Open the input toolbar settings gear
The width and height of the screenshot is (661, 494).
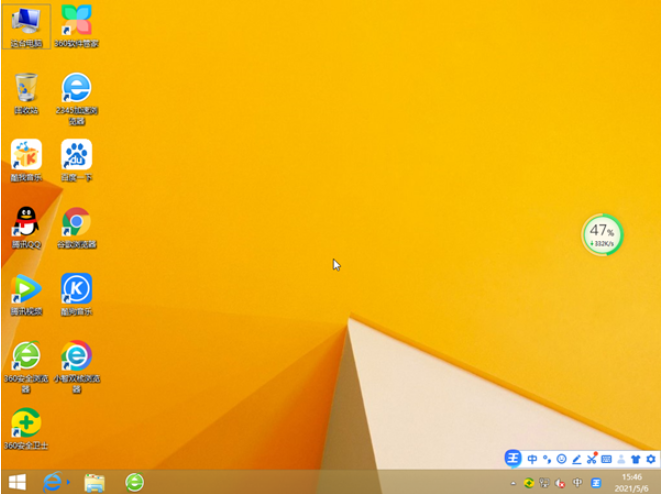[650, 458]
